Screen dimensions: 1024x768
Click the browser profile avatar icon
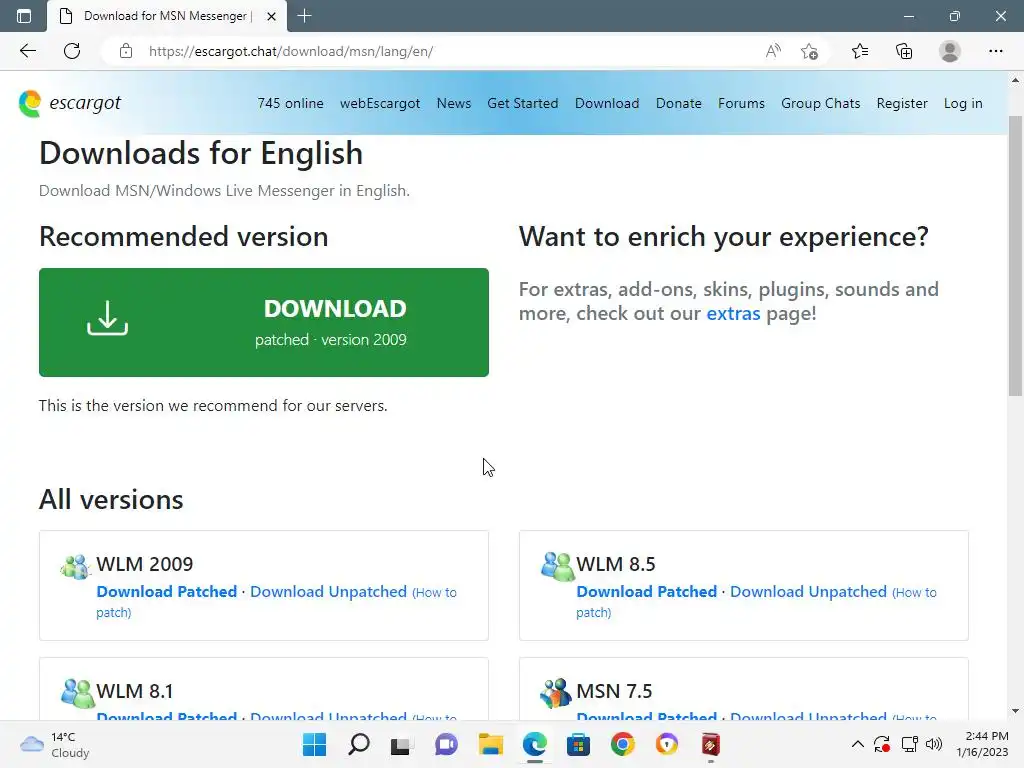(950, 51)
